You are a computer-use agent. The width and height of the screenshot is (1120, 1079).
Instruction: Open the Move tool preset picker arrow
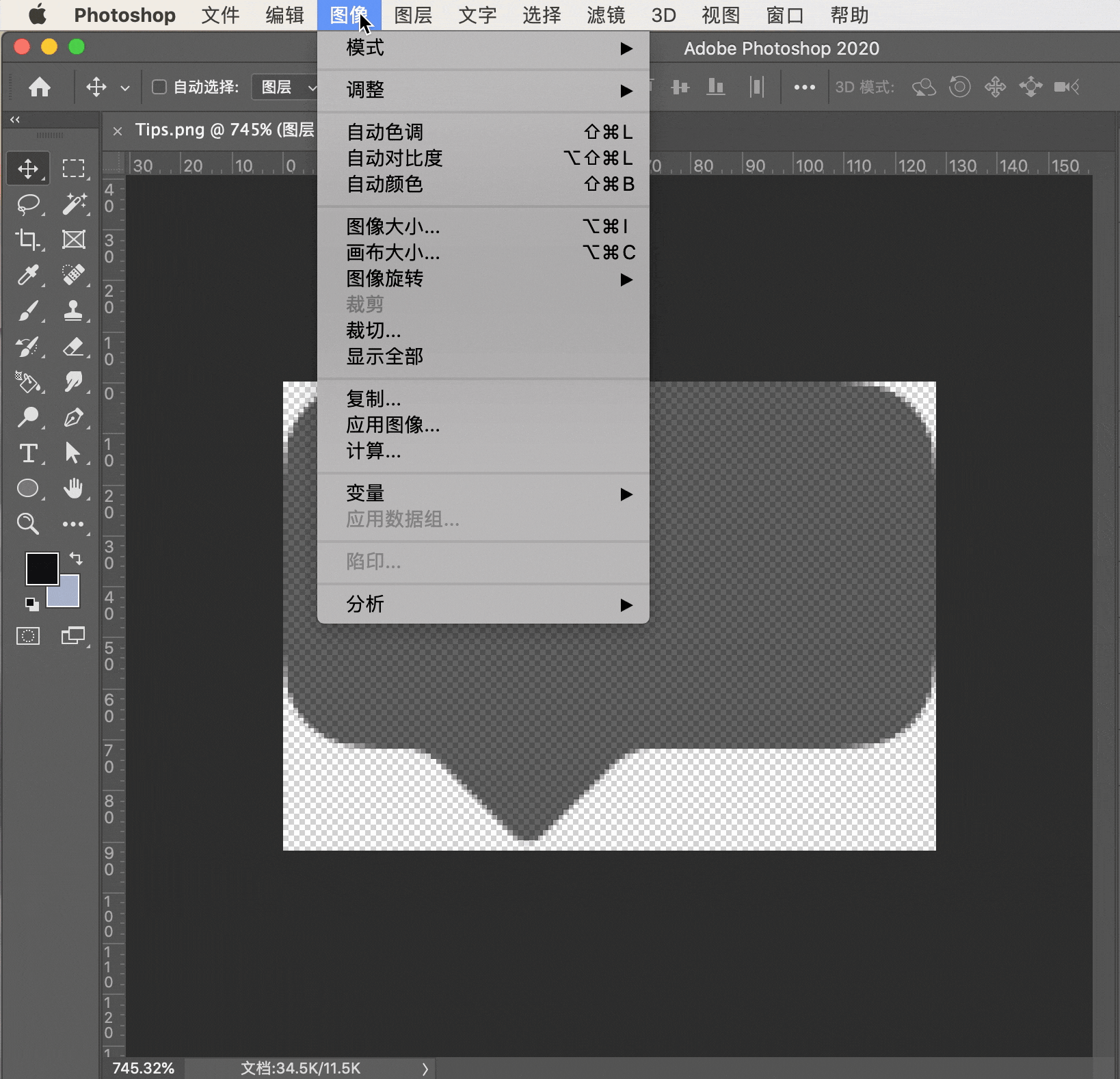(125, 88)
